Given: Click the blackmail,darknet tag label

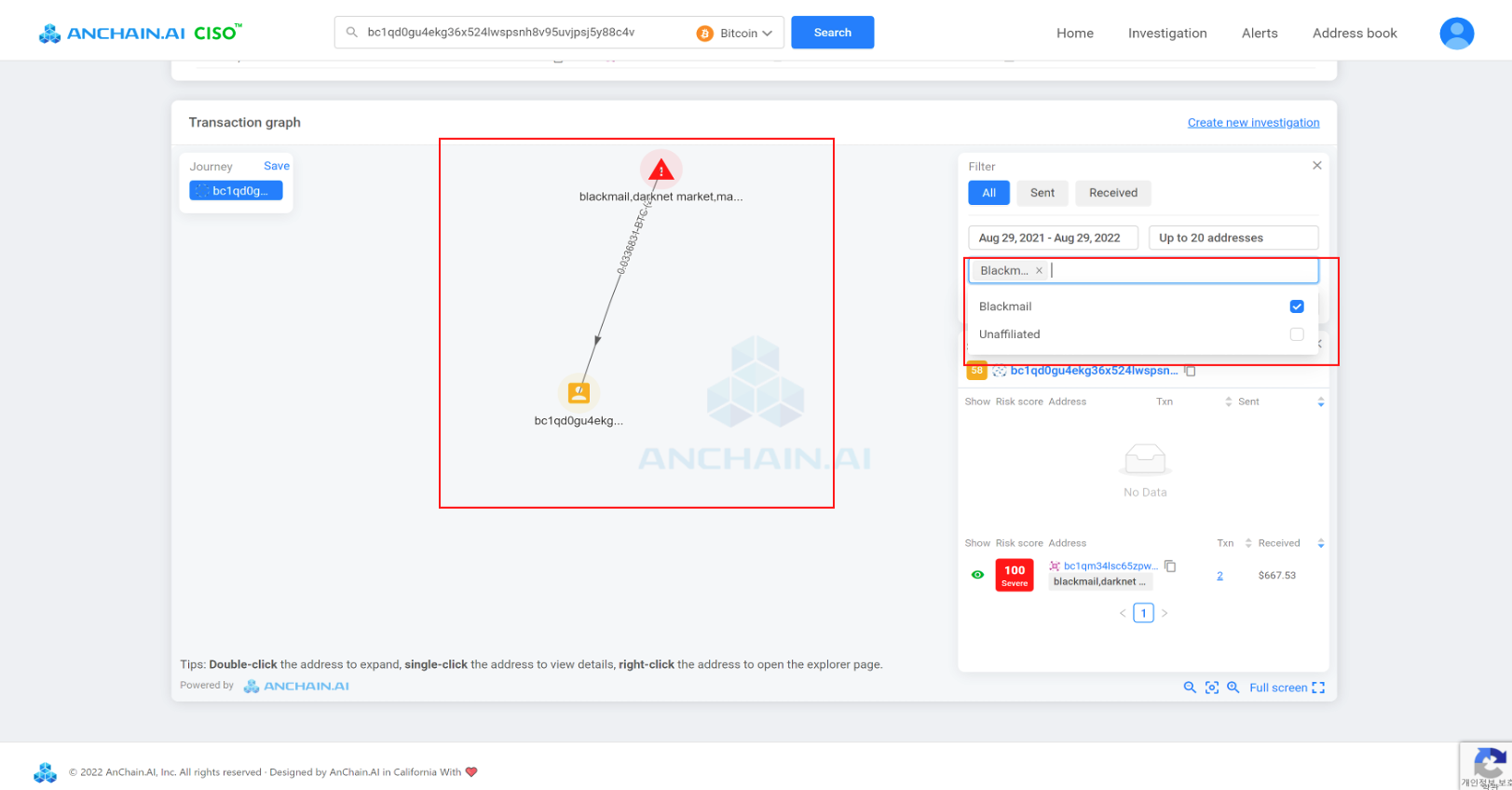Looking at the screenshot, I should pyautogui.click(x=1100, y=582).
